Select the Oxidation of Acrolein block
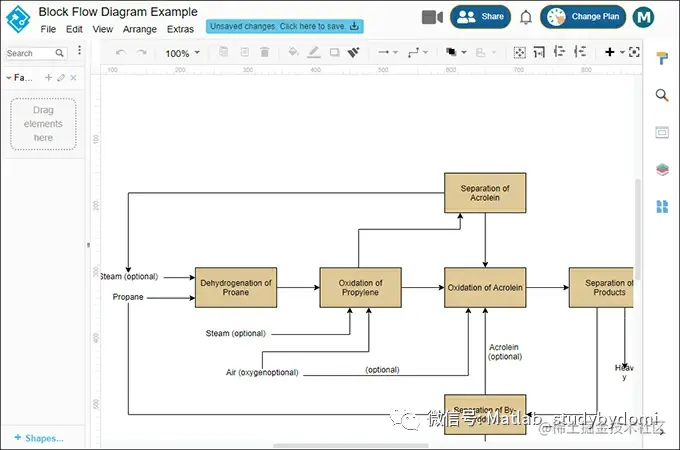 485,287
